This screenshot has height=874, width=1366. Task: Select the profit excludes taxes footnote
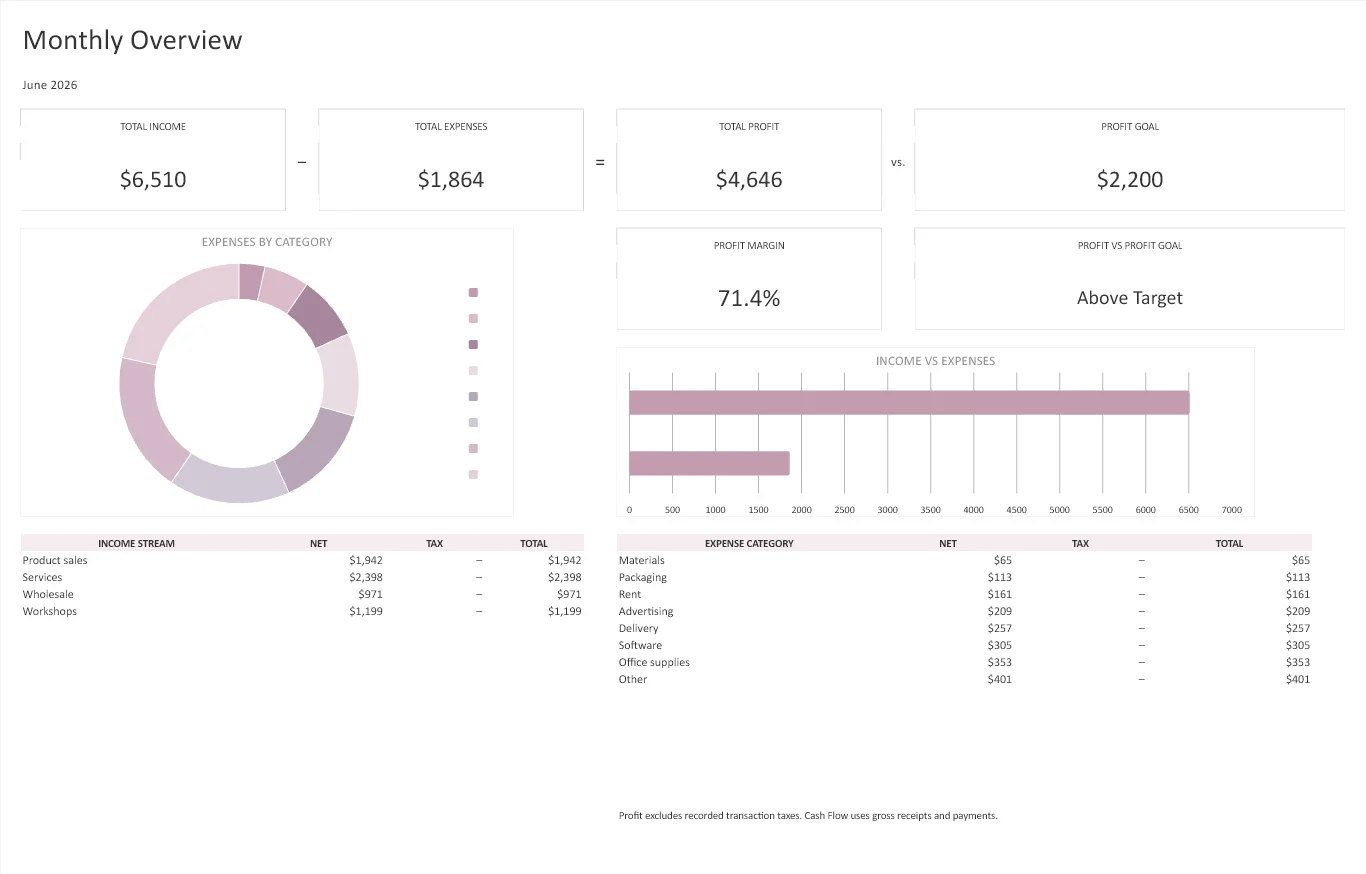tap(808, 816)
